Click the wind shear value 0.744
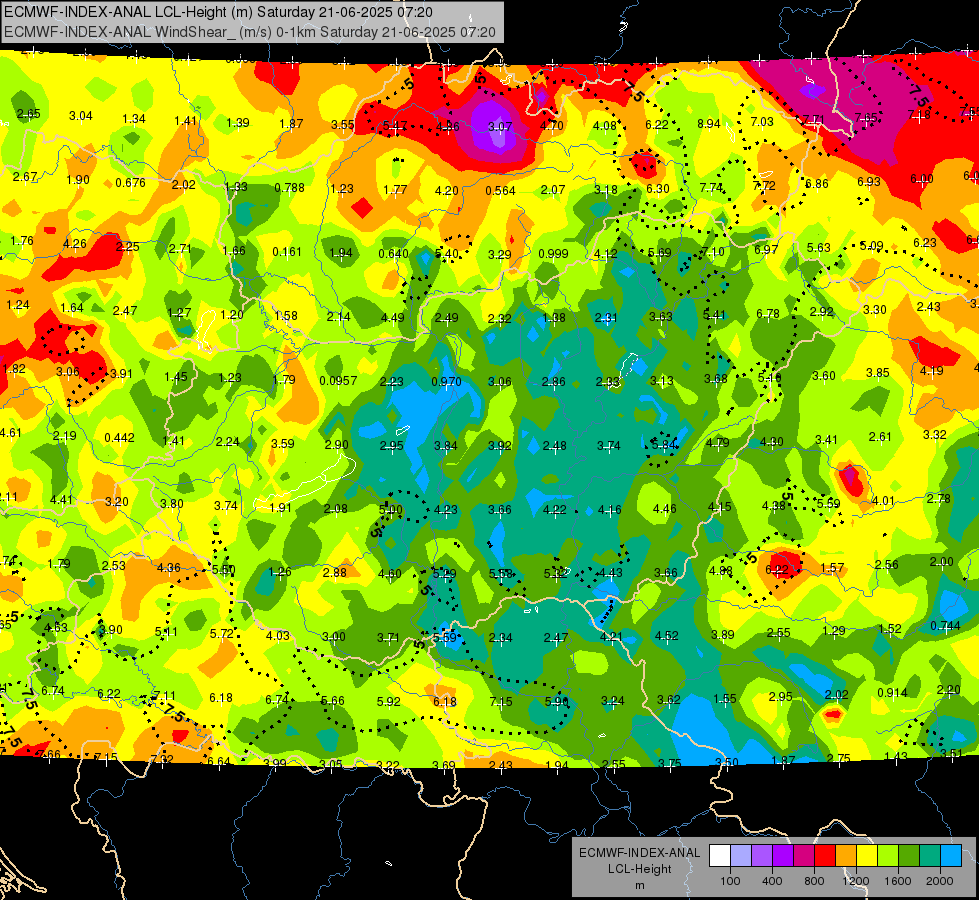Viewport: 979px width, 900px height. 945,626
